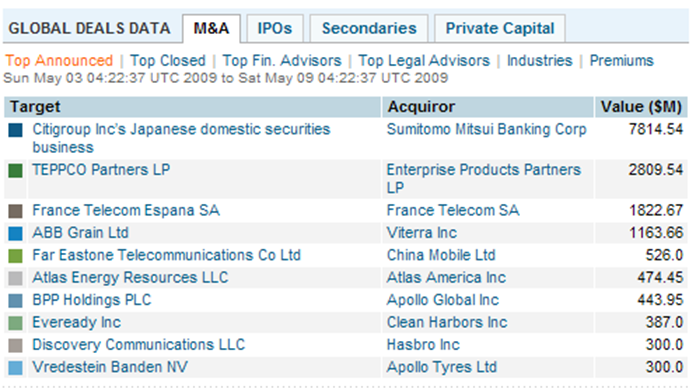Open the Secondaries tab
This screenshot has width=696, height=389.
tap(369, 29)
